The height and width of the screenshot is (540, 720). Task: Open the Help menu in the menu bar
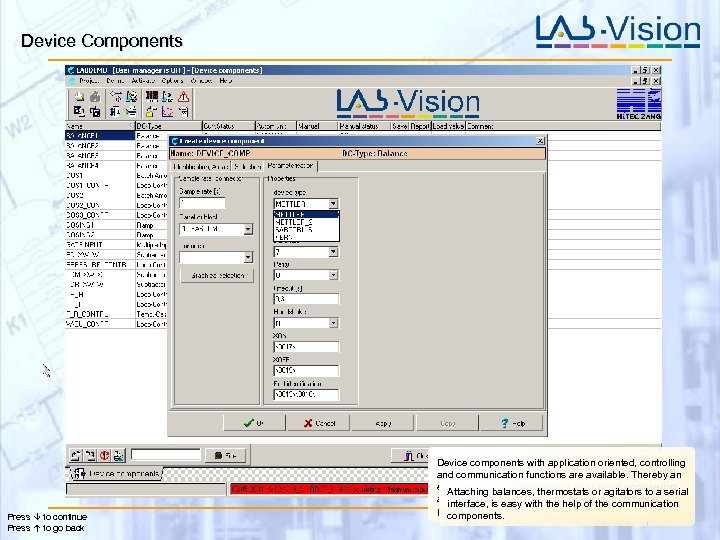click(225, 81)
